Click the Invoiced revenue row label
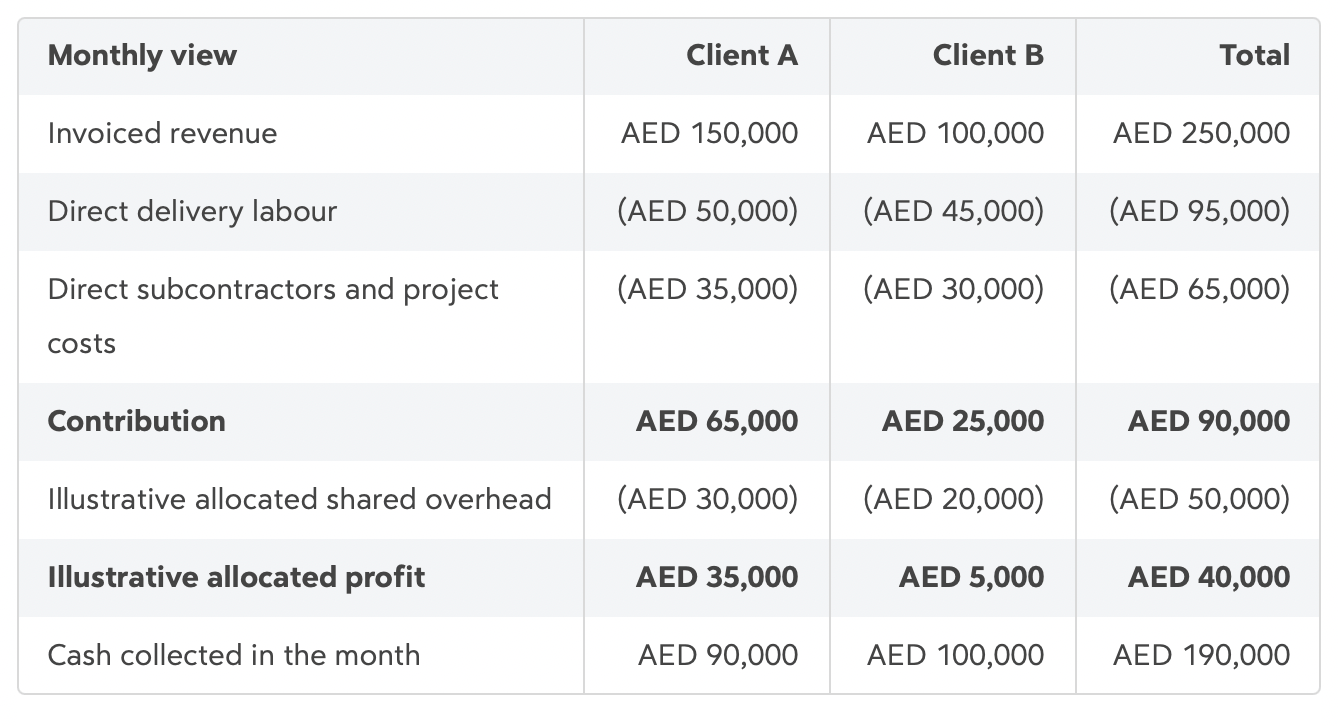 tap(163, 133)
